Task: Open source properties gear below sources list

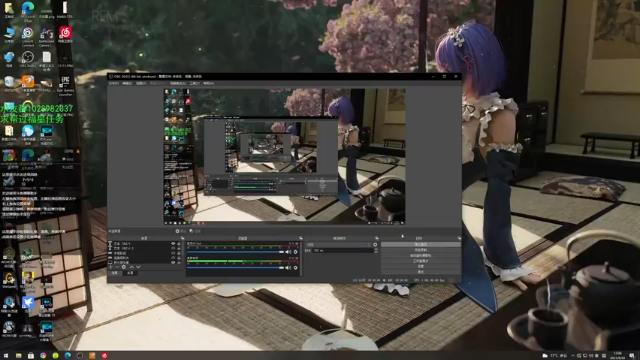Action: pos(124,267)
